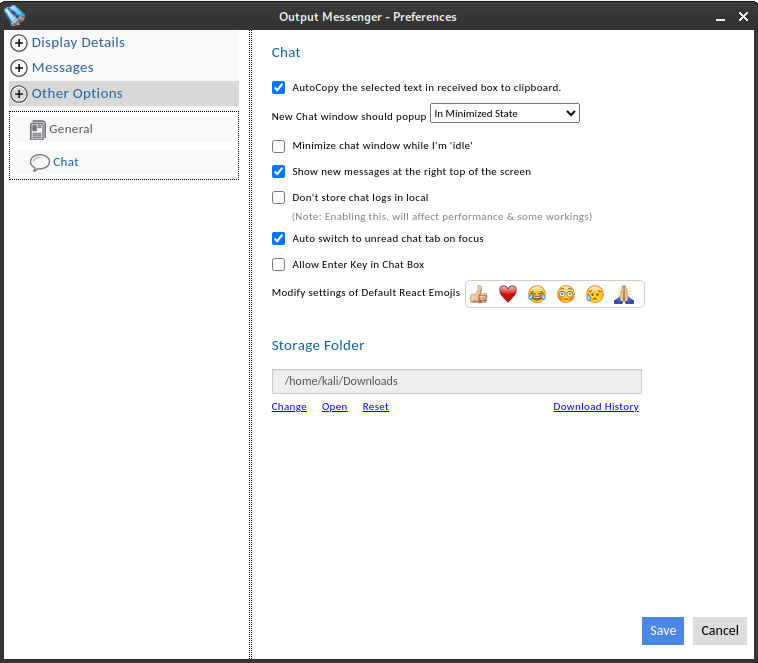Click the flushed face react emoji
The image size is (758, 663).
(x=566, y=294)
